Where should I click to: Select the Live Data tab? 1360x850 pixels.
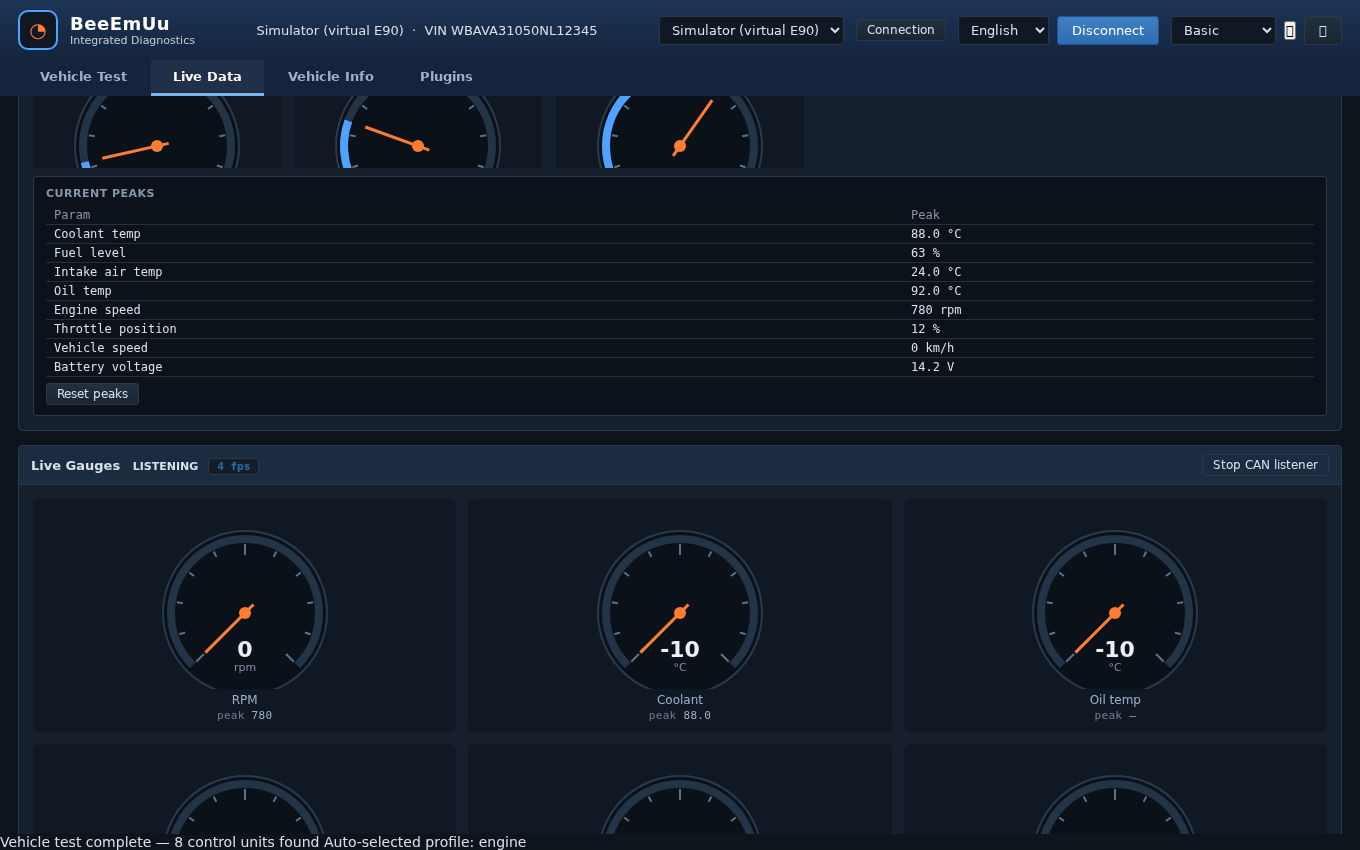(x=207, y=77)
